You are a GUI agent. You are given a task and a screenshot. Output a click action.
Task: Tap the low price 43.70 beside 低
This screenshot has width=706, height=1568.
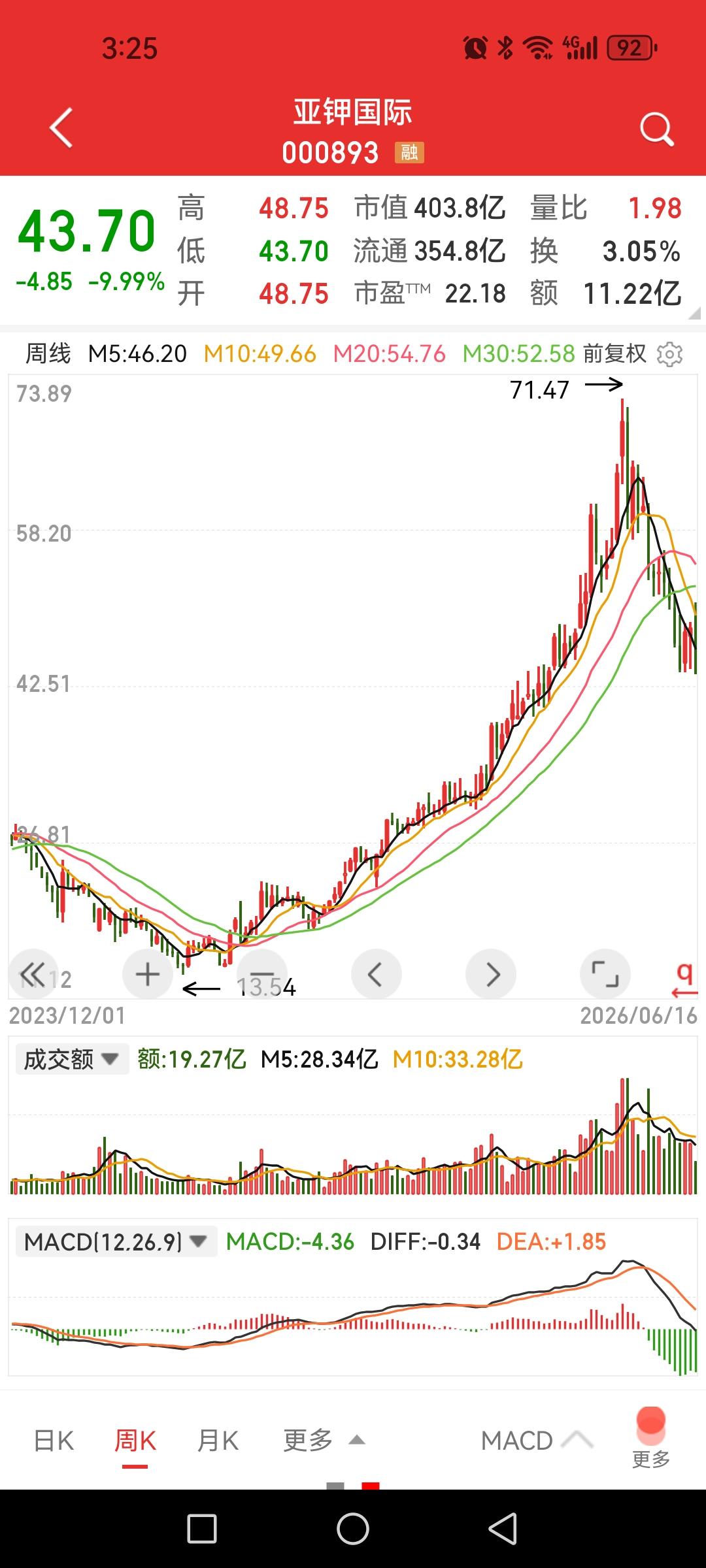pos(294,251)
